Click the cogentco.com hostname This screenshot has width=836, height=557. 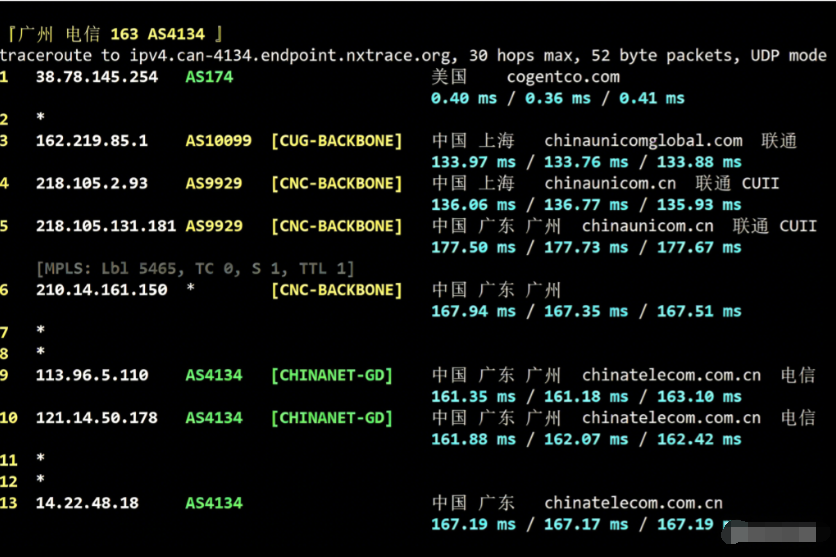click(563, 76)
